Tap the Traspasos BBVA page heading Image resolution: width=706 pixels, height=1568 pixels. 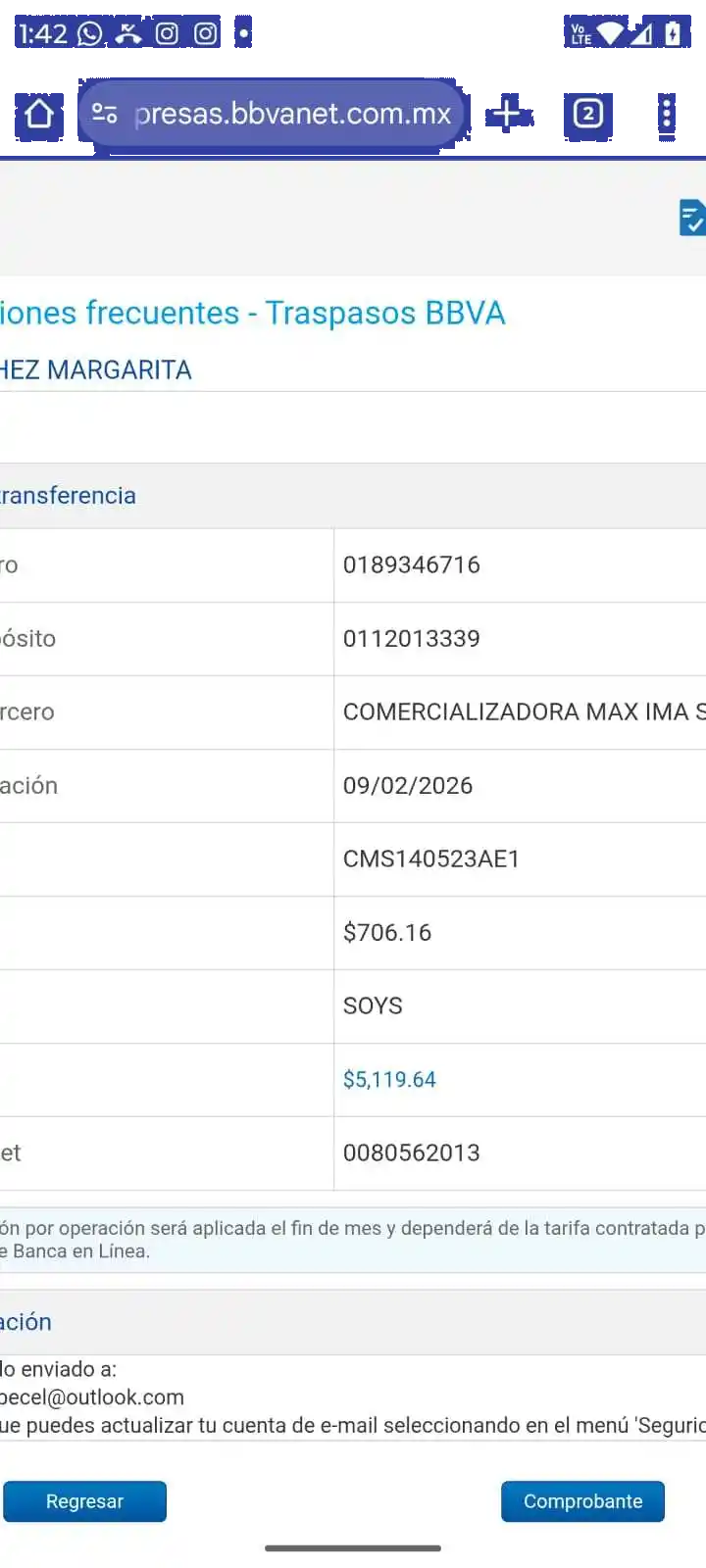[x=253, y=314]
